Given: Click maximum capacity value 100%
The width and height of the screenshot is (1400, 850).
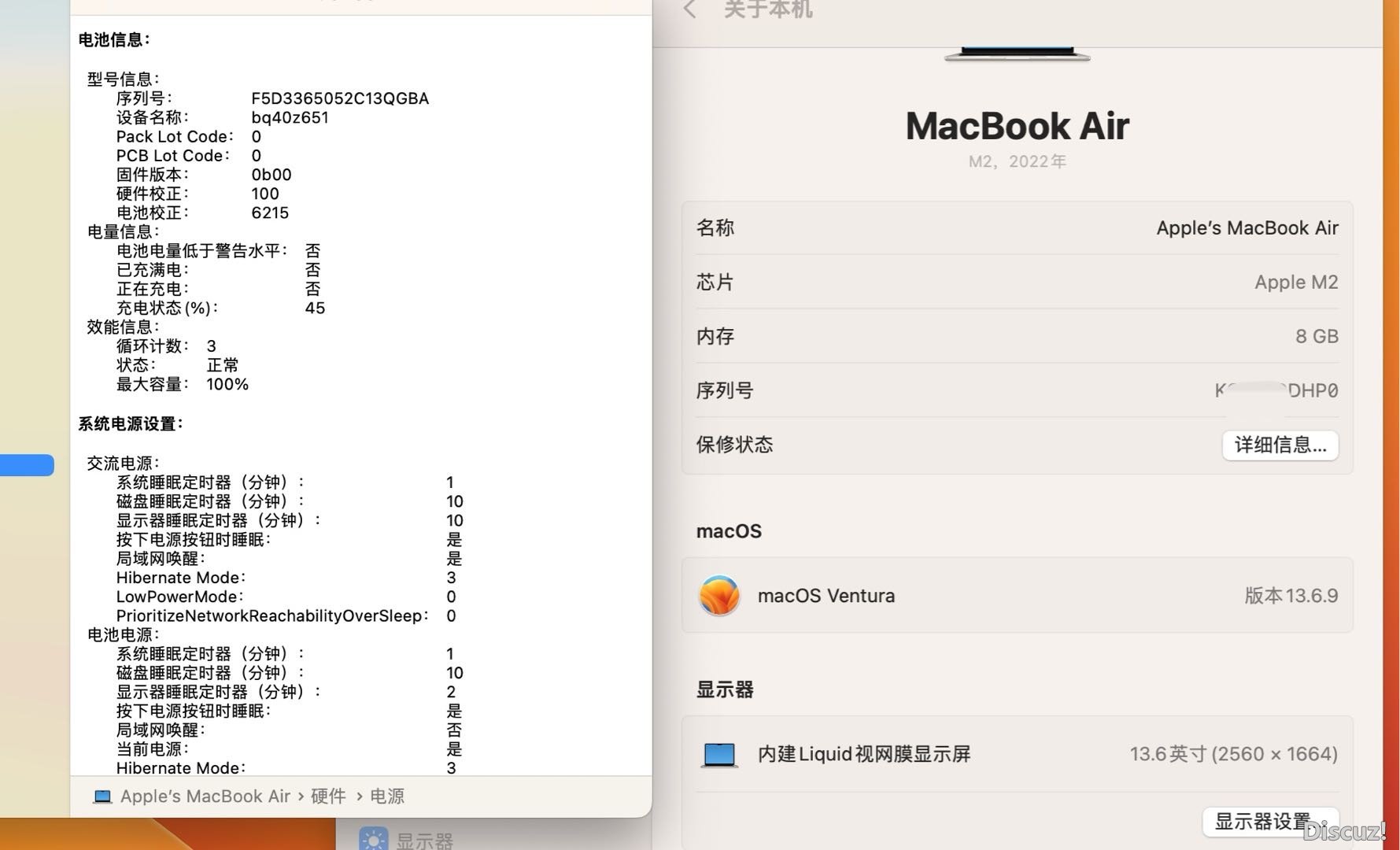Looking at the screenshot, I should point(227,384).
